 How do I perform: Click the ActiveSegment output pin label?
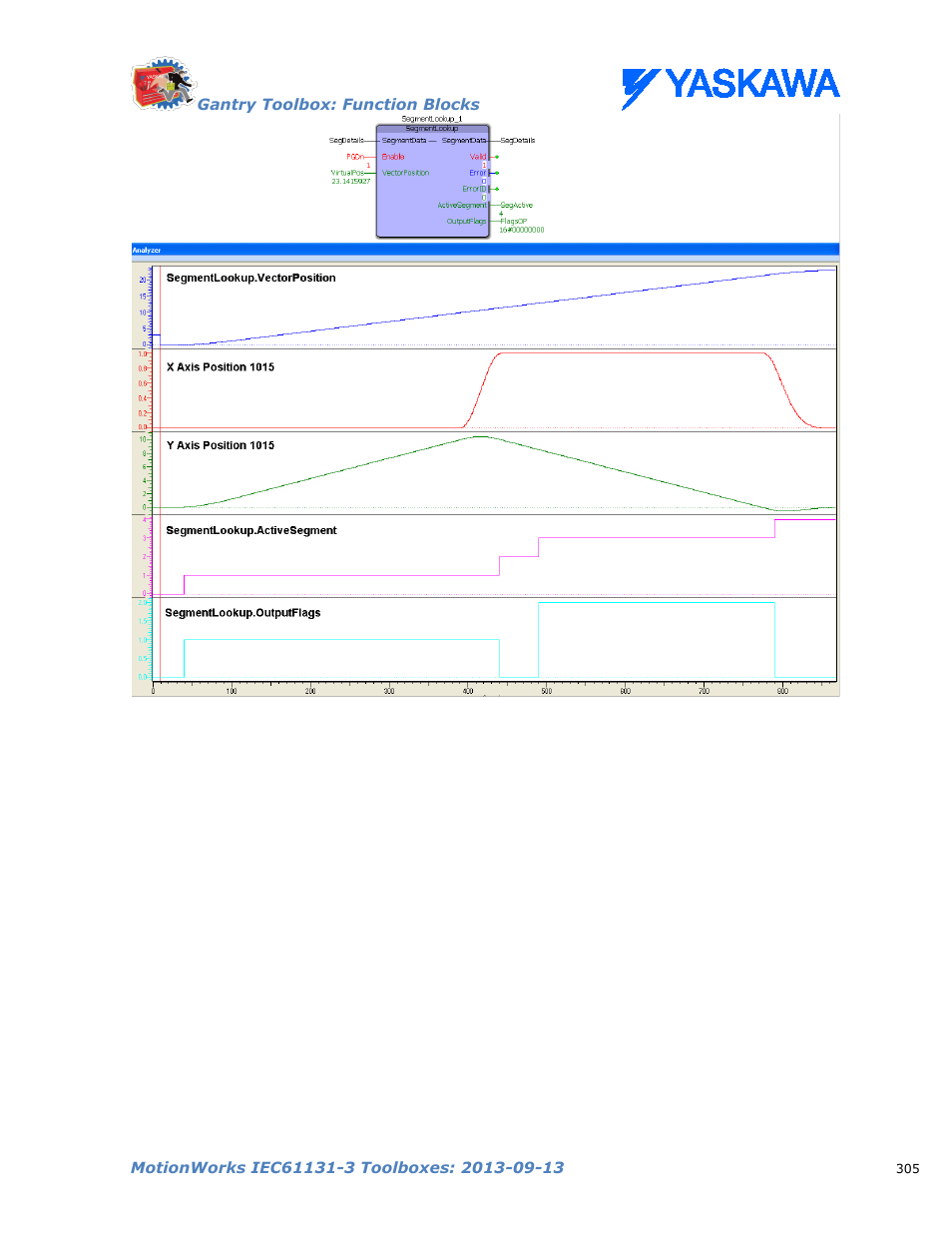pyautogui.click(x=462, y=205)
